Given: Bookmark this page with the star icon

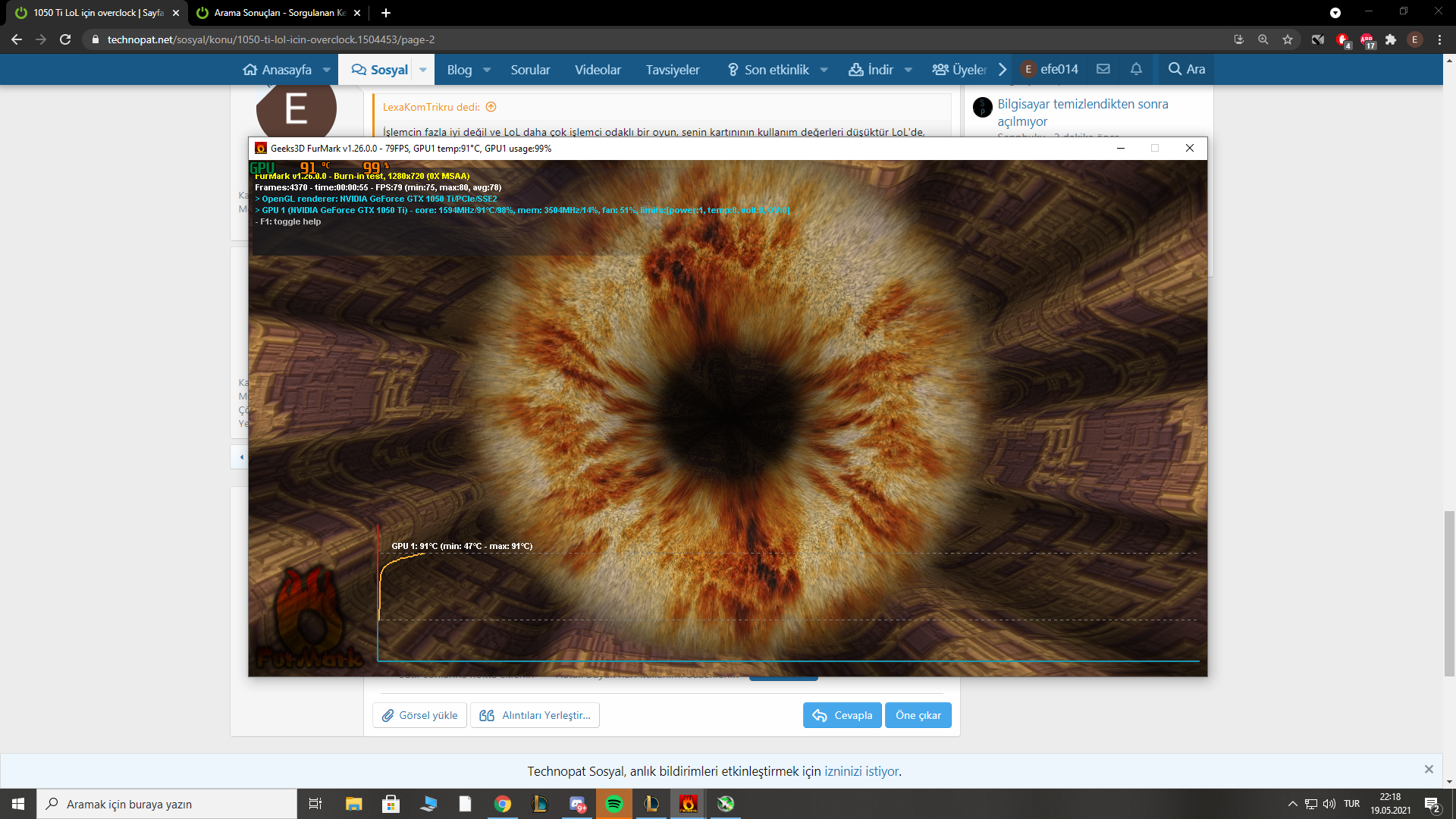Looking at the screenshot, I should tap(1288, 39).
